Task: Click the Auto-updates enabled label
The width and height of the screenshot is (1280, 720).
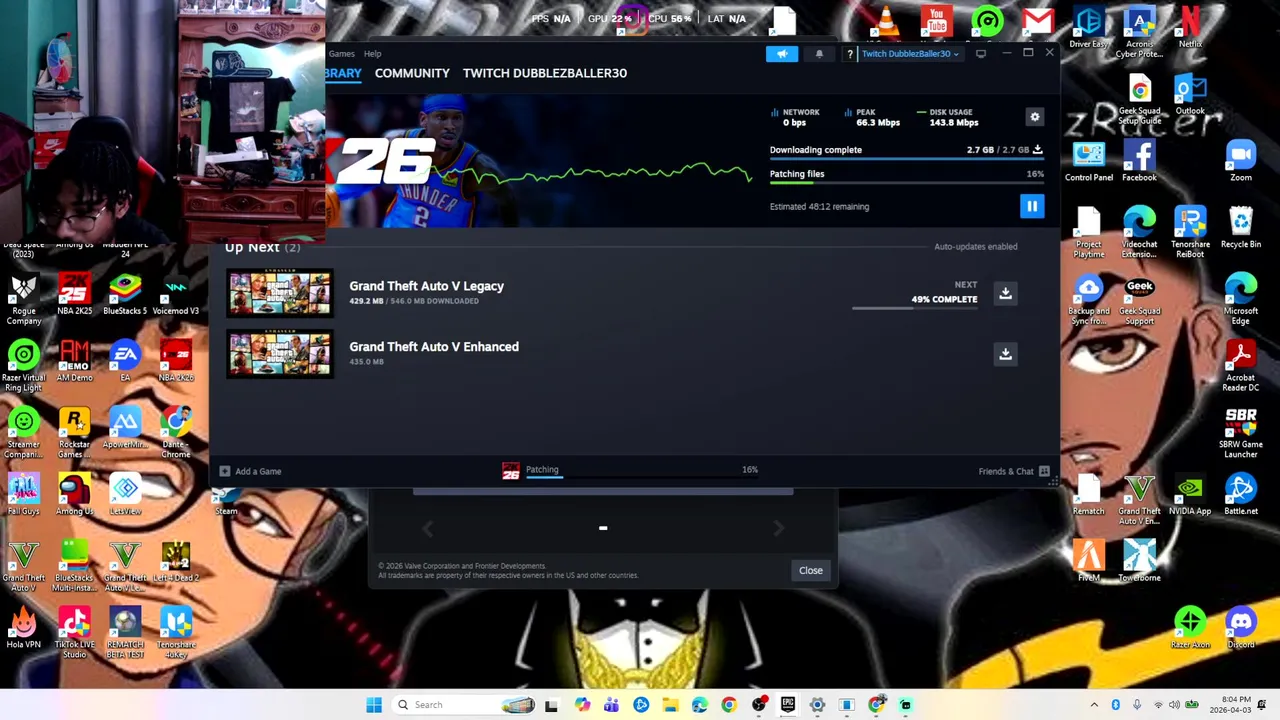Action: [x=975, y=246]
